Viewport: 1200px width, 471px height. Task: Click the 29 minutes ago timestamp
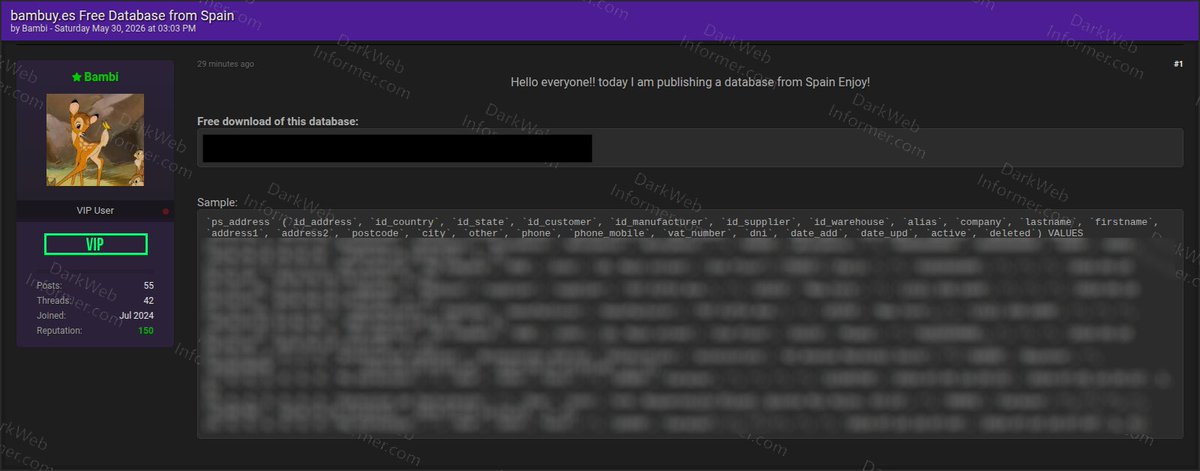225,64
